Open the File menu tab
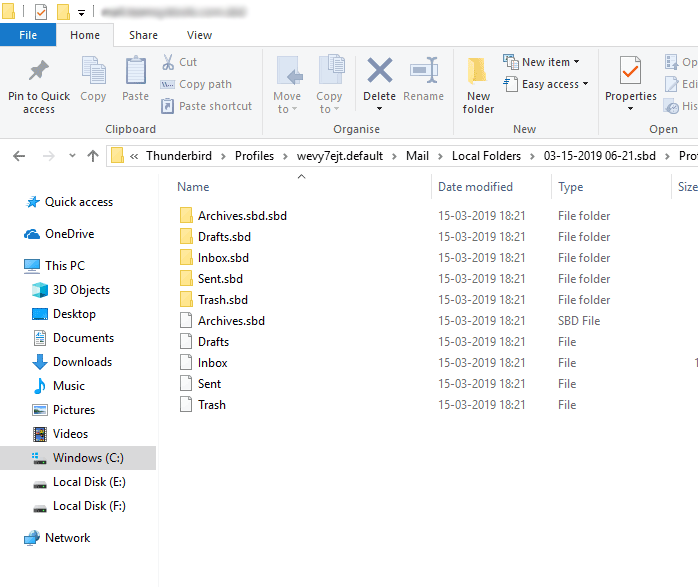Image resolution: width=698 pixels, height=587 pixels. pyautogui.click(x=28, y=35)
